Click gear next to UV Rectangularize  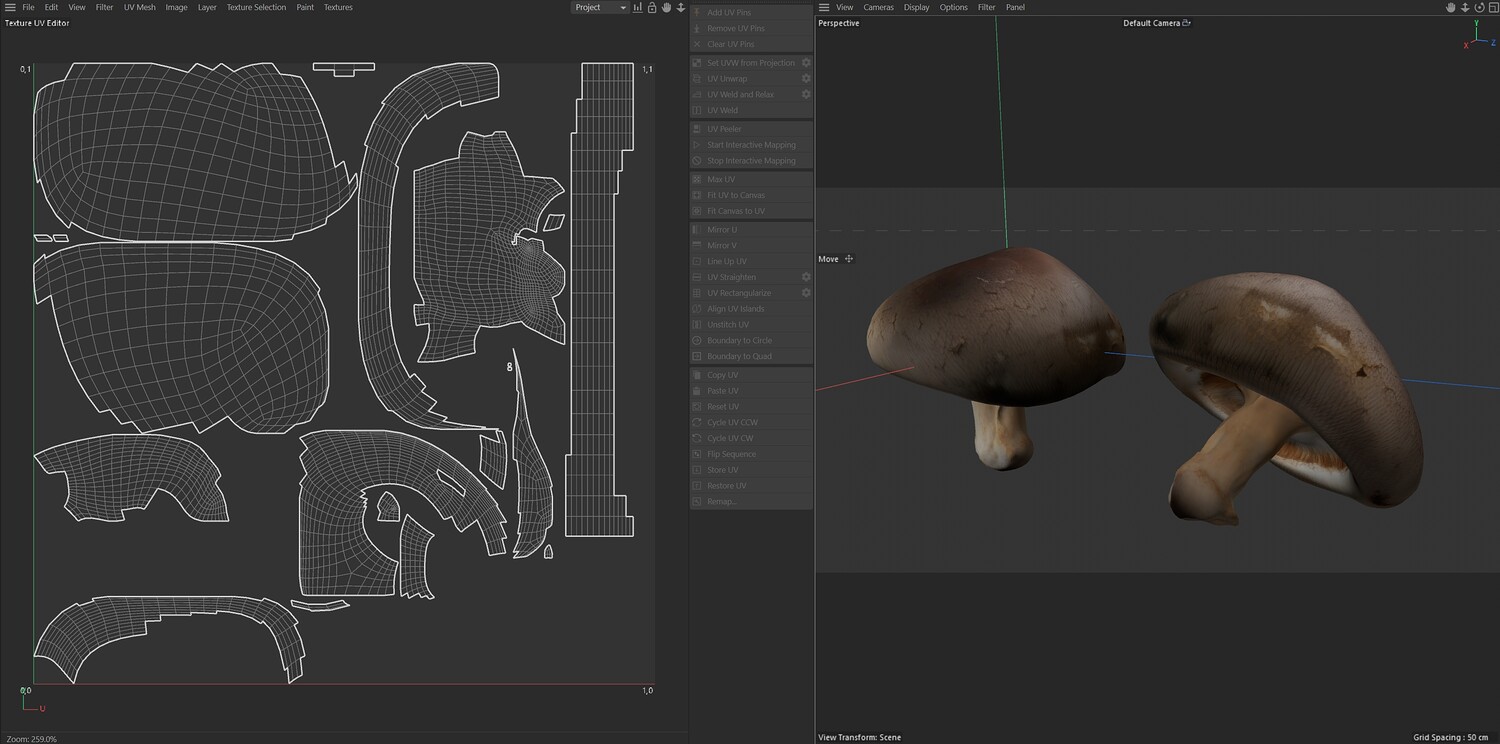coord(806,293)
